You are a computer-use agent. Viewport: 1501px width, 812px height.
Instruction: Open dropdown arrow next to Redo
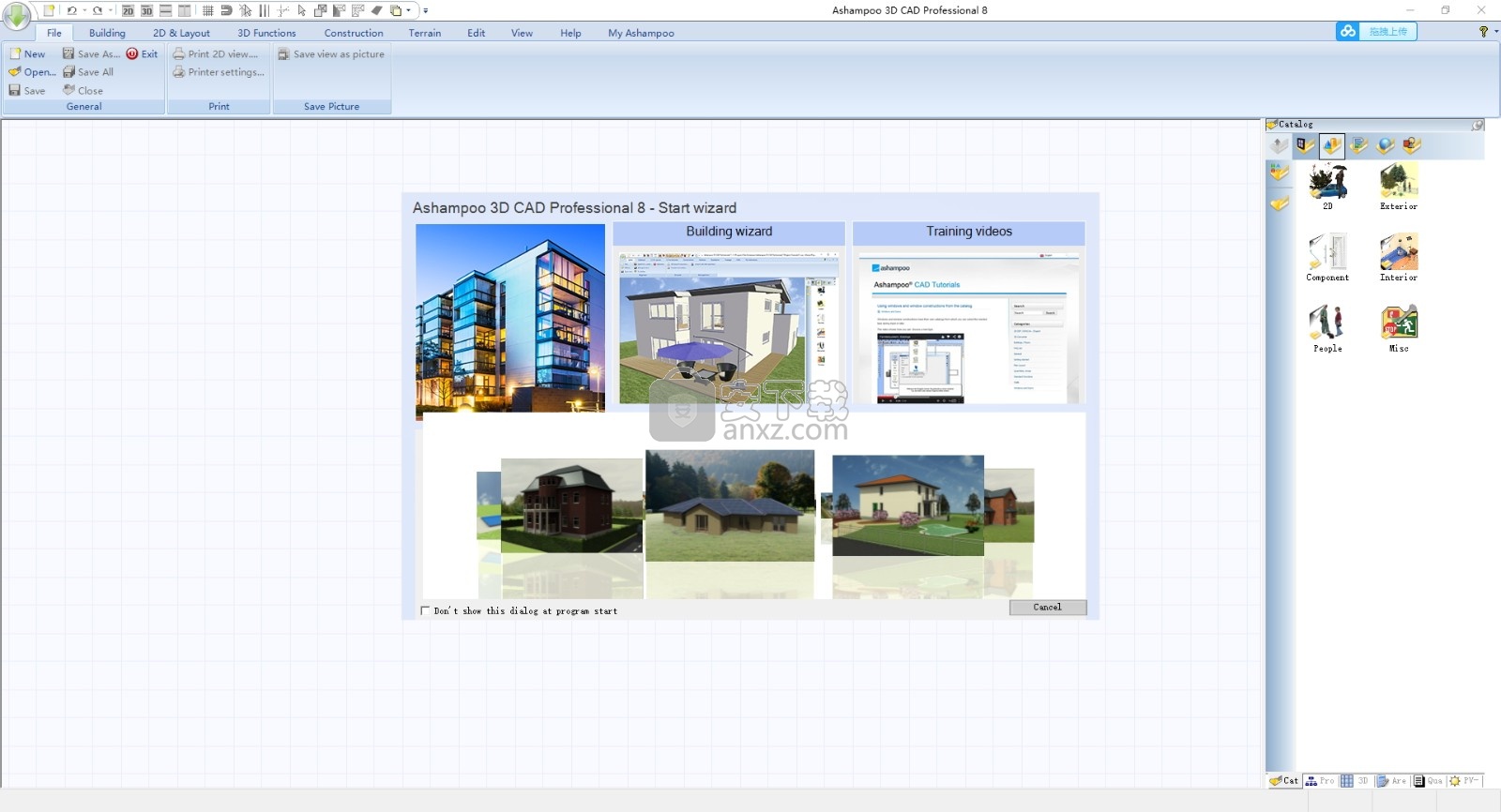click(111, 10)
